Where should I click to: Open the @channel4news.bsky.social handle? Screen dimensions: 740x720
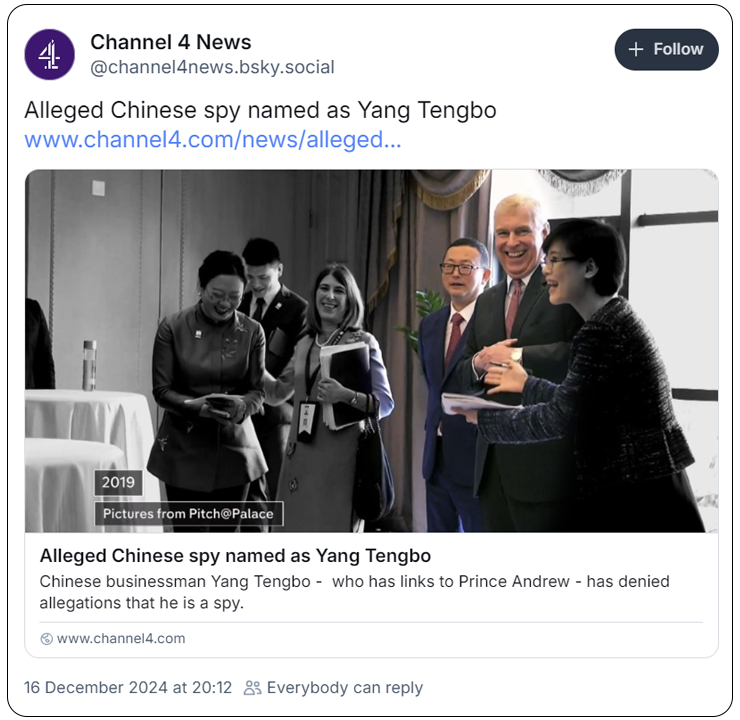pos(212,67)
